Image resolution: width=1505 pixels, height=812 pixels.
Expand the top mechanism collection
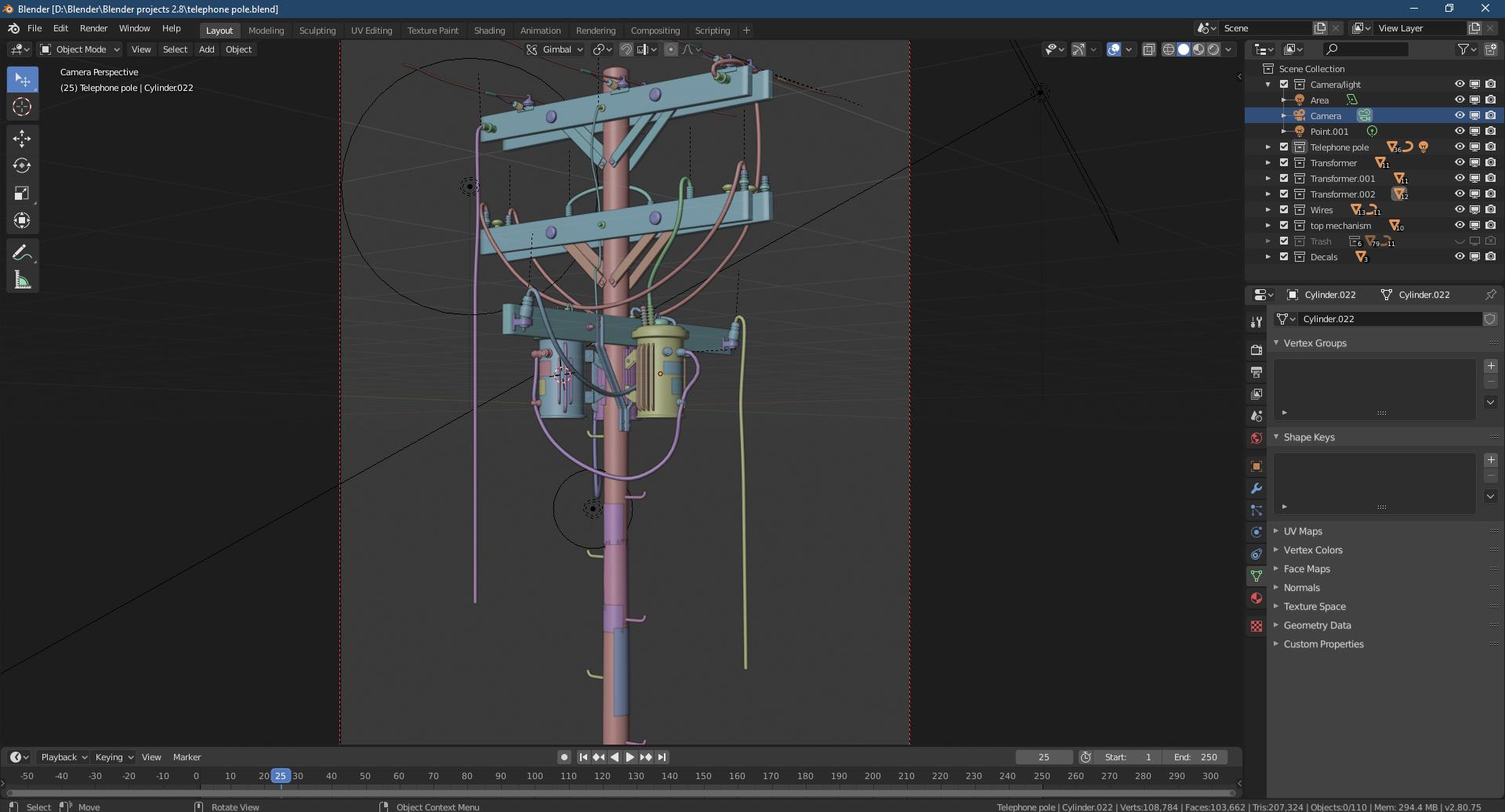click(x=1268, y=226)
